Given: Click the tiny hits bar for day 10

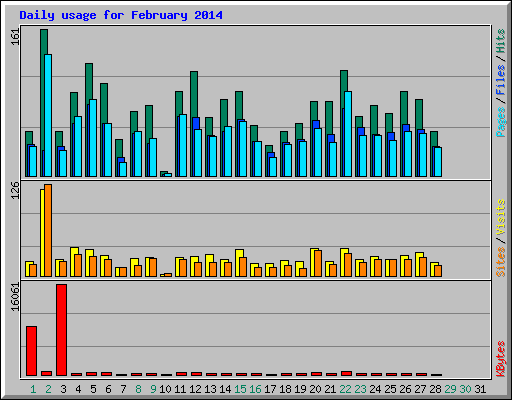Looking at the screenshot, I should (x=163, y=173).
